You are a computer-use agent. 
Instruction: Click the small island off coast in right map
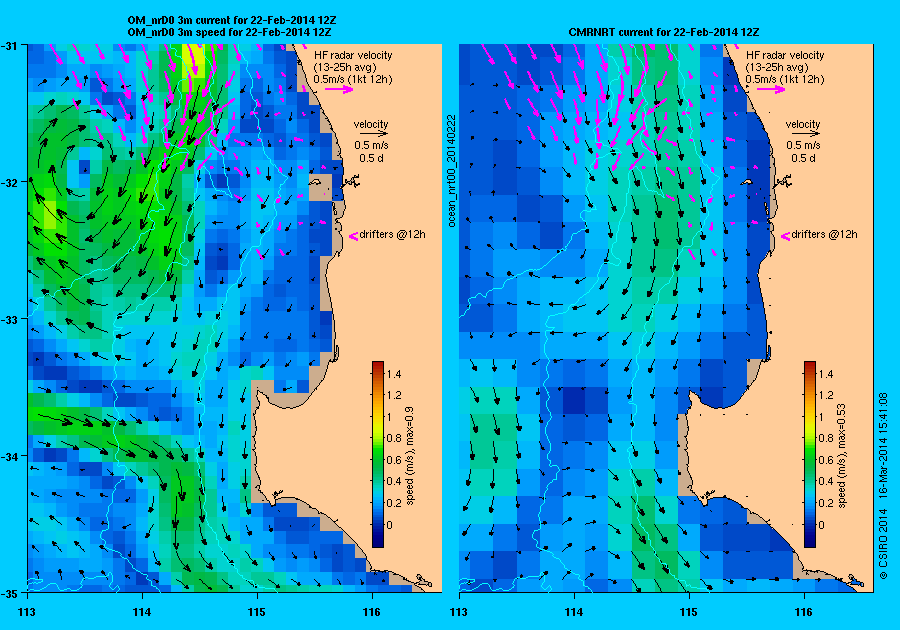coord(747,182)
